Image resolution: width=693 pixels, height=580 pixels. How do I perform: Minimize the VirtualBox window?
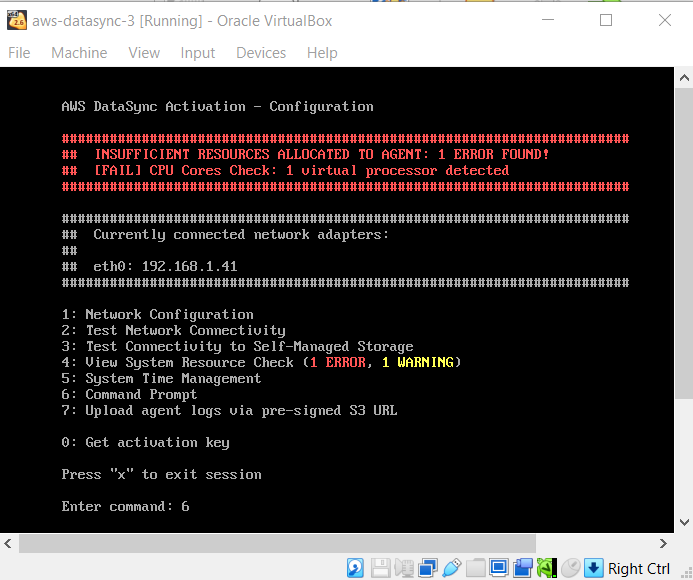click(x=548, y=20)
